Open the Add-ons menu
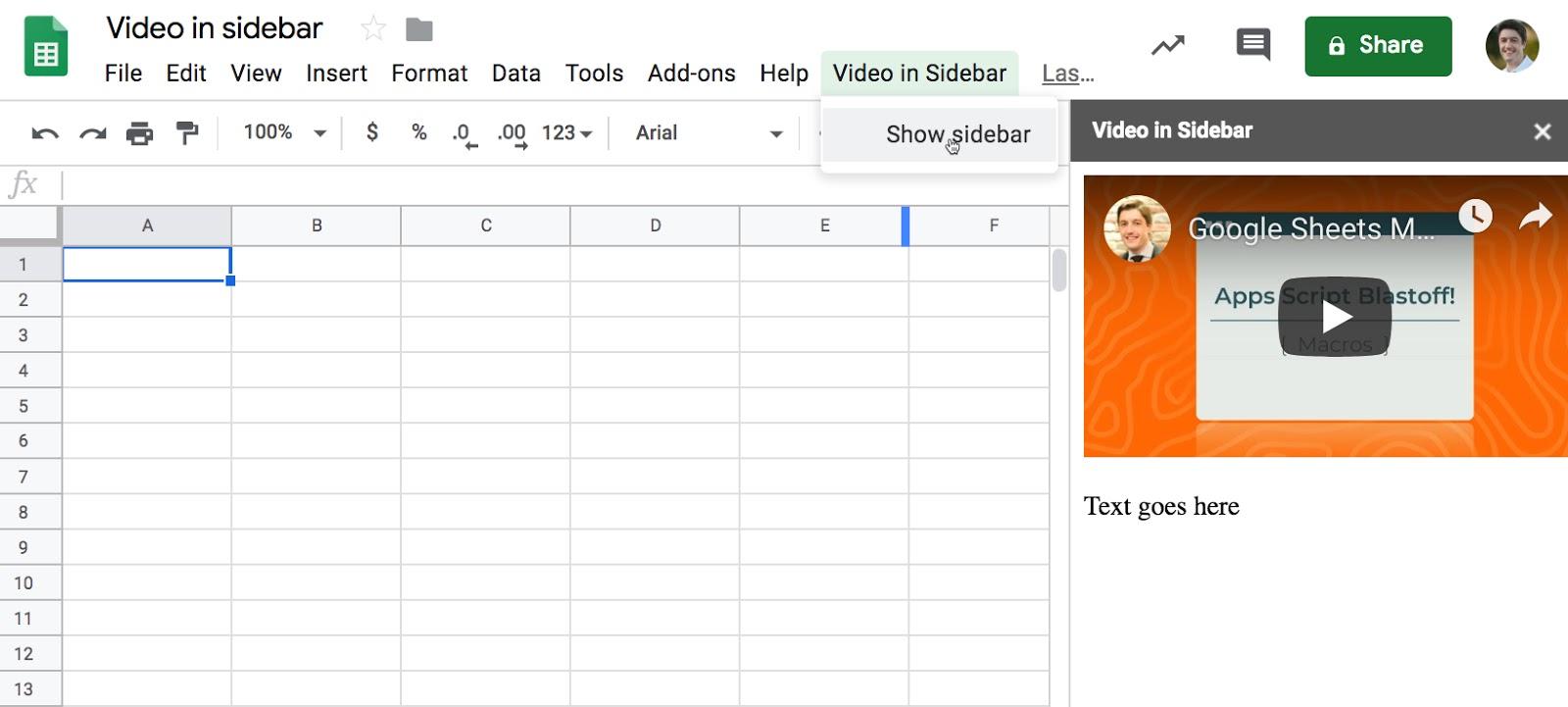The image size is (1568, 707). coord(691,74)
